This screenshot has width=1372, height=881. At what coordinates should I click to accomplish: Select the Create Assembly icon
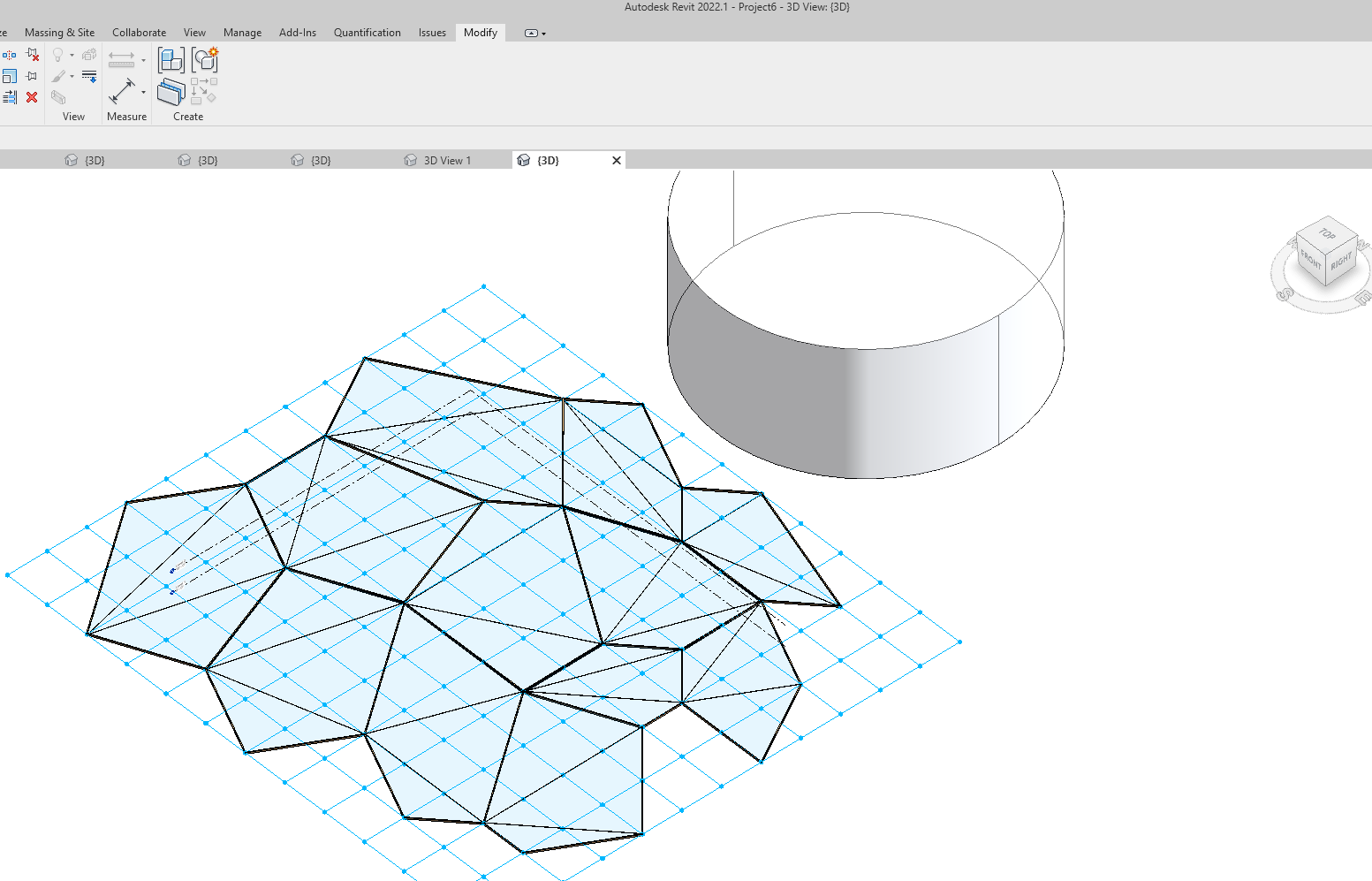click(x=204, y=59)
